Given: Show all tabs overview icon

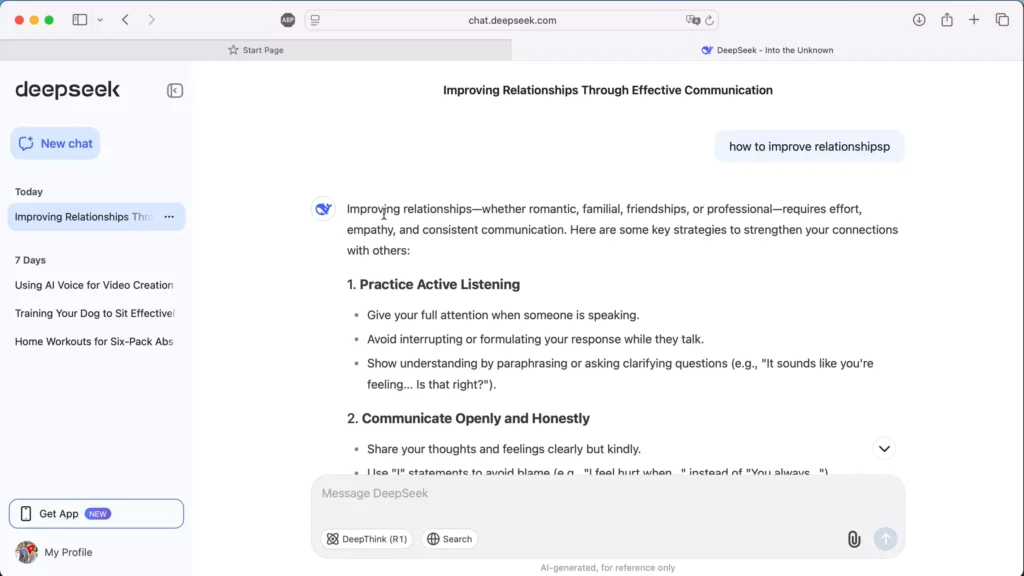Looking at the screenshot, I should coord(1002,20).
